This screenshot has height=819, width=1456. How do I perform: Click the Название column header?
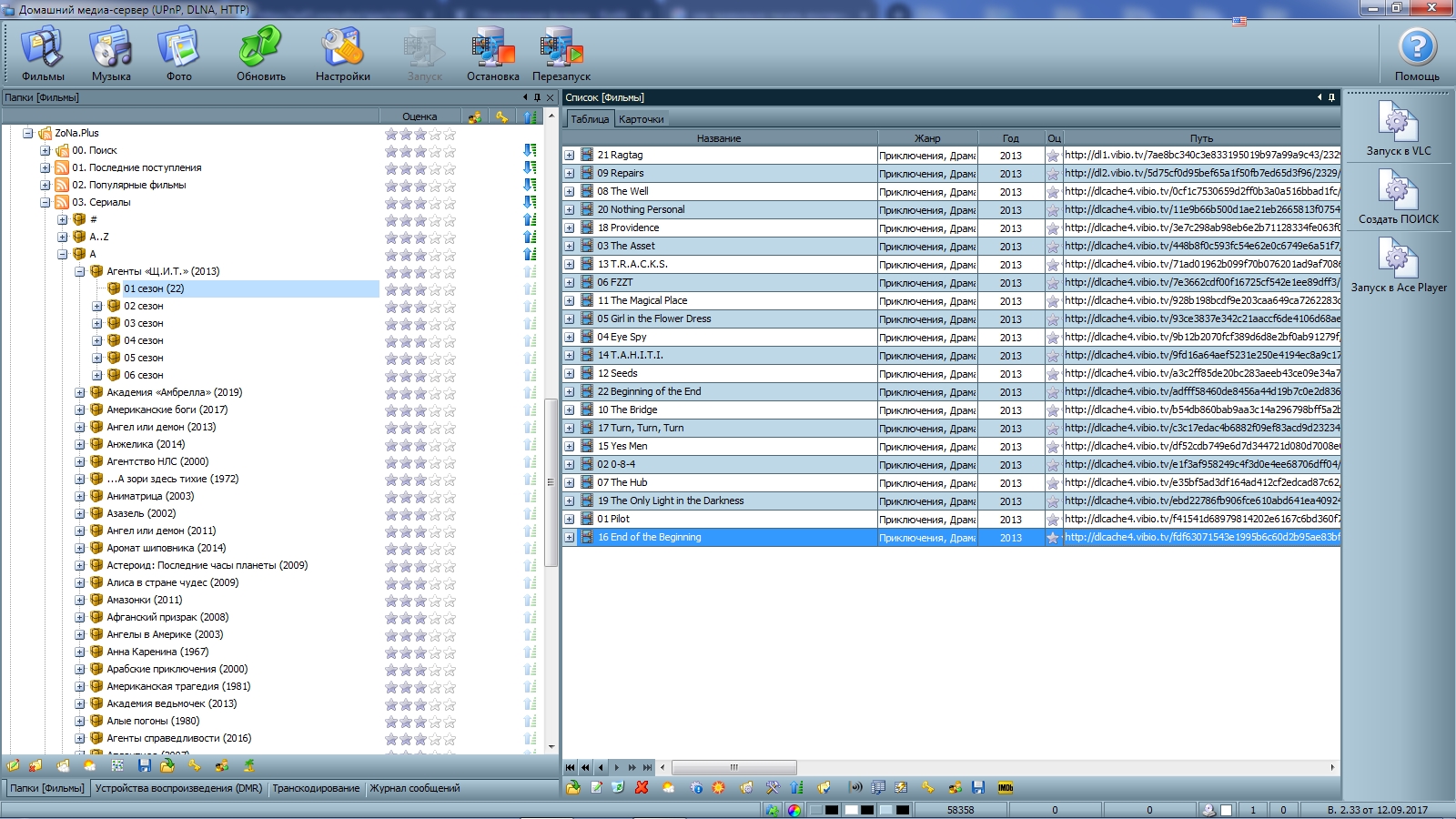(x=719, y=138)
